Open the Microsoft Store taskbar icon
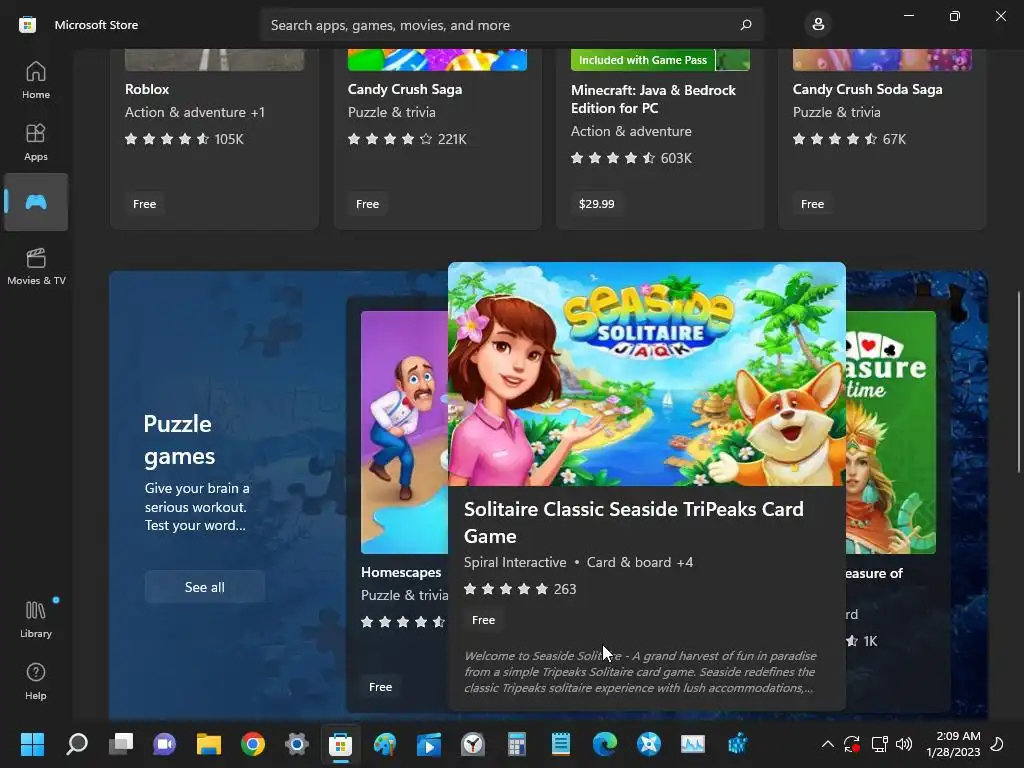 [x=340, y=744]
